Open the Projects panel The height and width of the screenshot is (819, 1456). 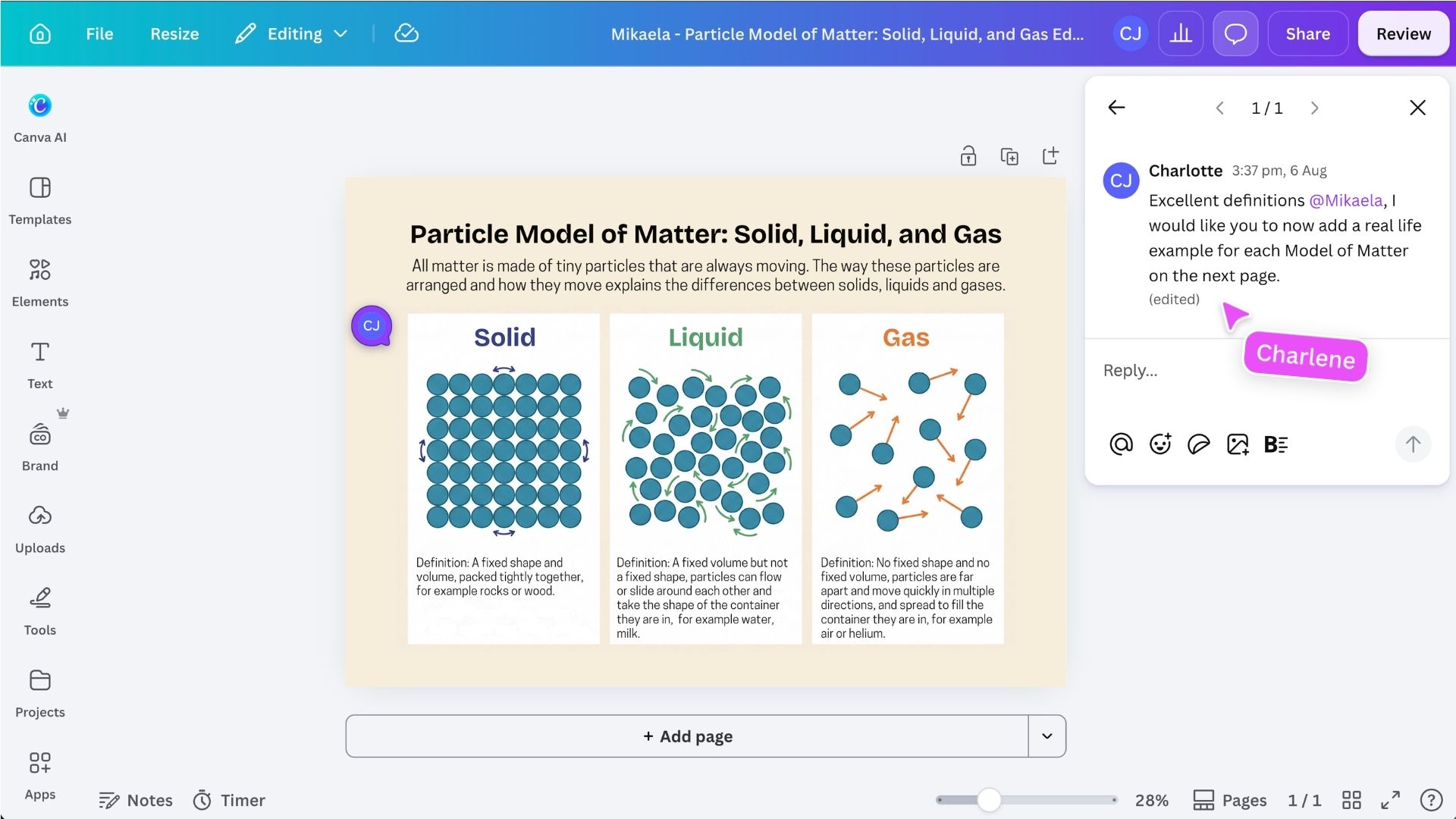39,693
